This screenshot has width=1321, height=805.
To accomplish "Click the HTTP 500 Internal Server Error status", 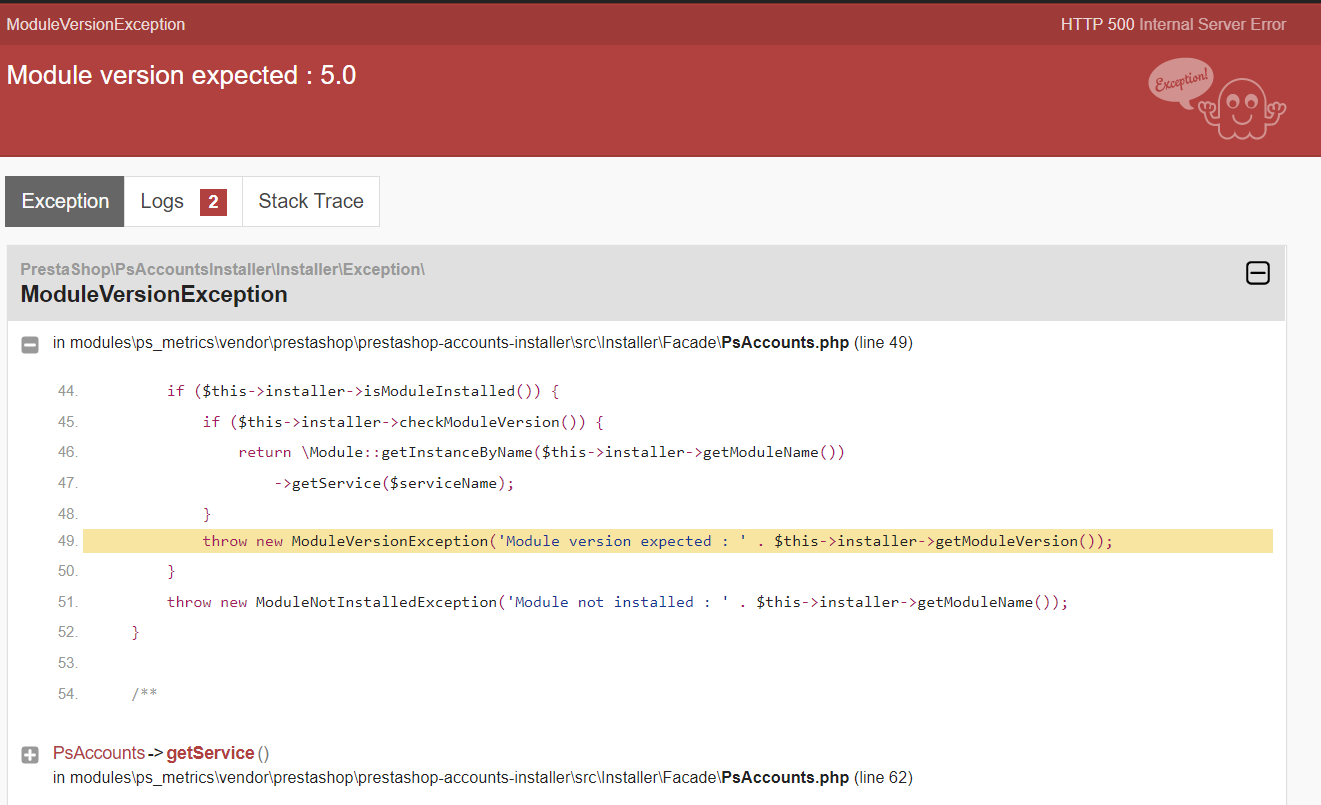I will [1173, 24].
